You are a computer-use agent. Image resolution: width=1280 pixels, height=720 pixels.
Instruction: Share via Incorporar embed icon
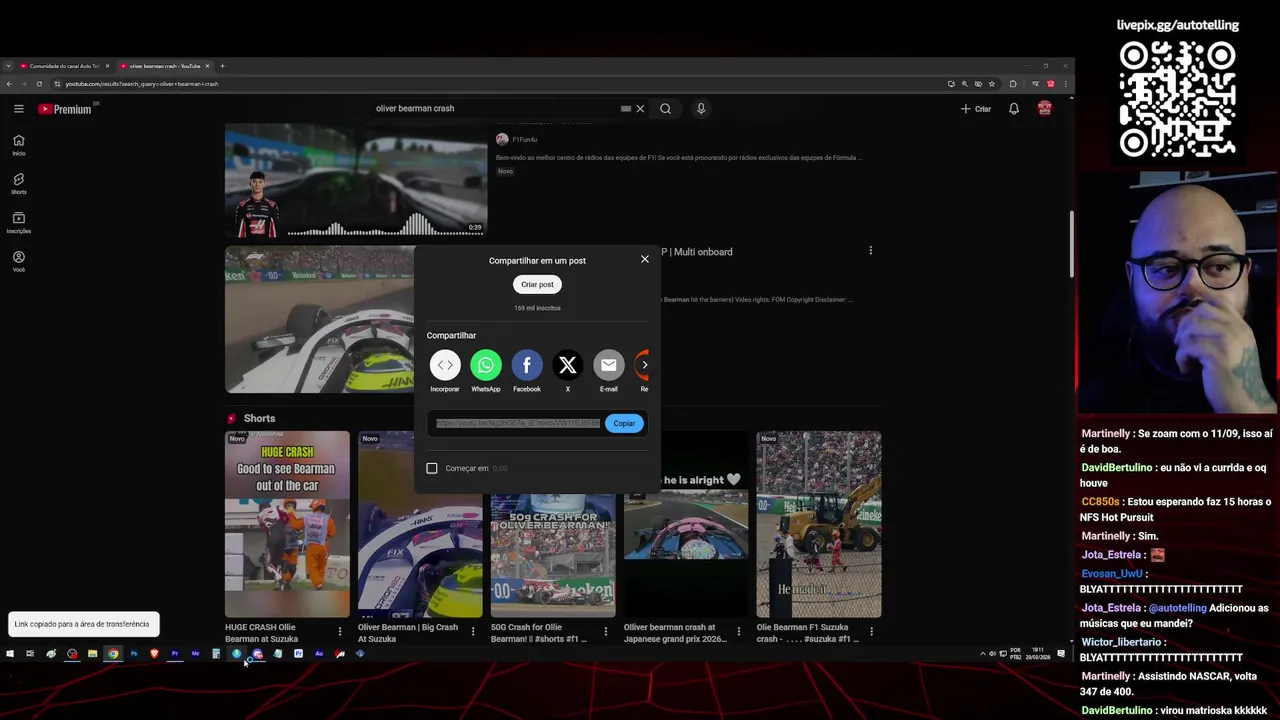coord(445,365)
